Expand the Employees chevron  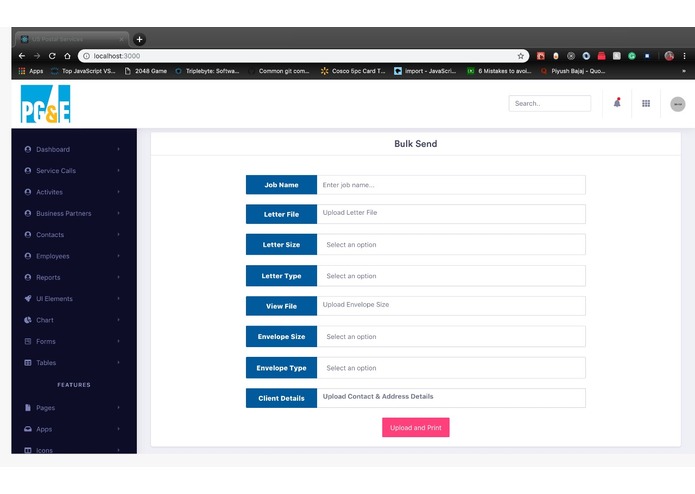[118, 256]
